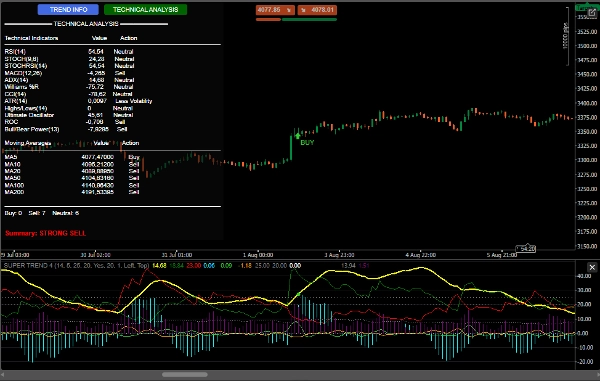Click the Buy action in MA5 row
The width and height of the screenshot is (600, 381).
tap(134, 157)
